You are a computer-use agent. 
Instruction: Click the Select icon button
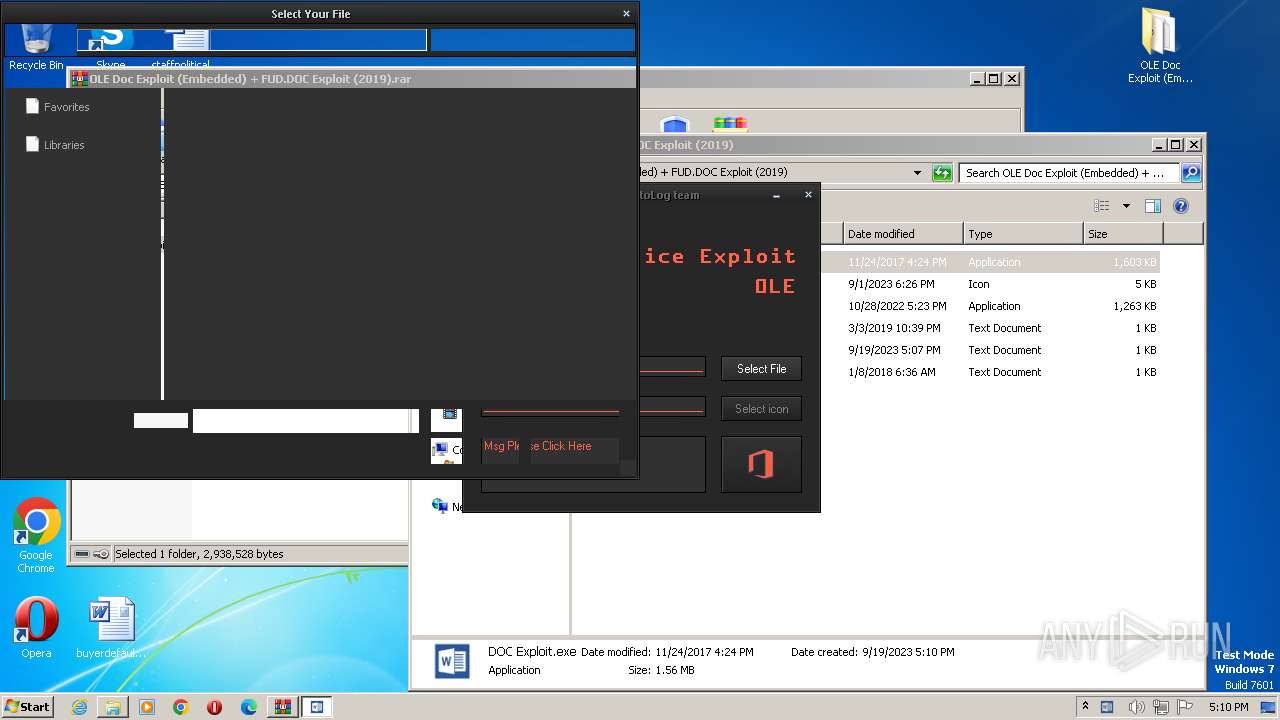[x=761, y=409]
